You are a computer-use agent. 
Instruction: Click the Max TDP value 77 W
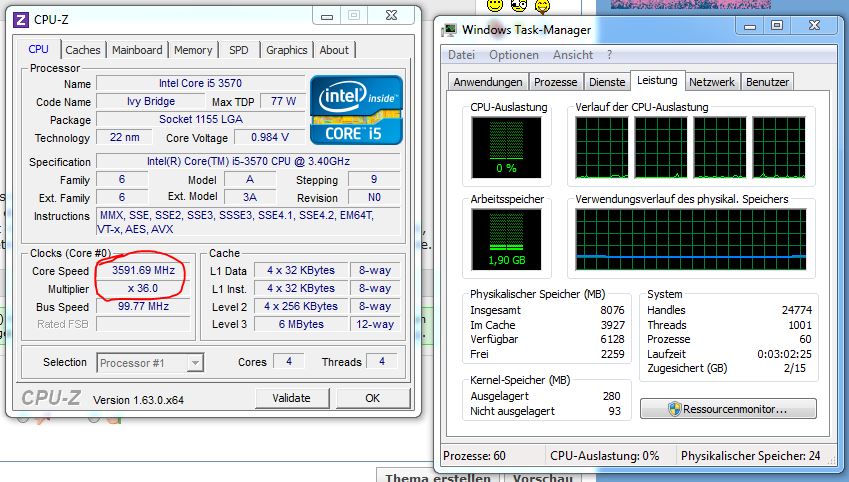click(x=283, y=101)
